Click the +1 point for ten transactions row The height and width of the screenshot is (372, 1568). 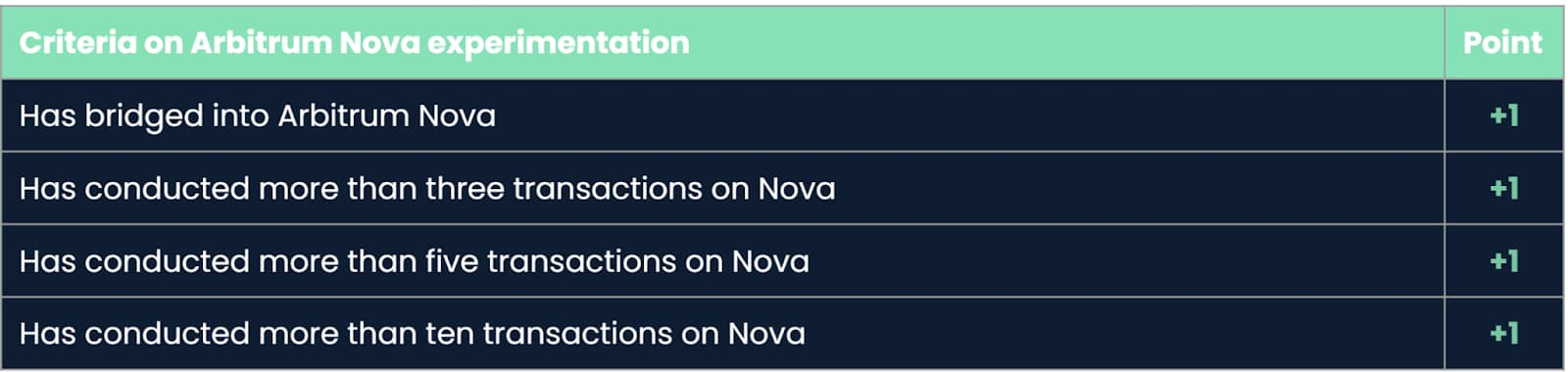point(1503,334)
